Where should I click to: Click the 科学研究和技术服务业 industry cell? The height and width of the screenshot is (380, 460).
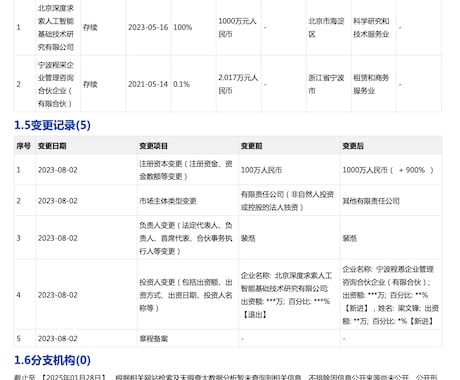tap(371, 27)
